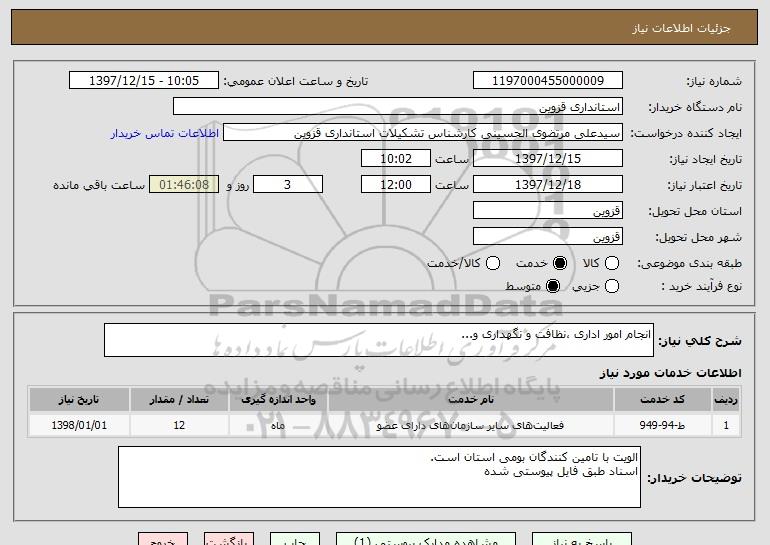Click the کد خدمت column header
The height and width of the screenshot is (545, 770).
tap(662, 400)
